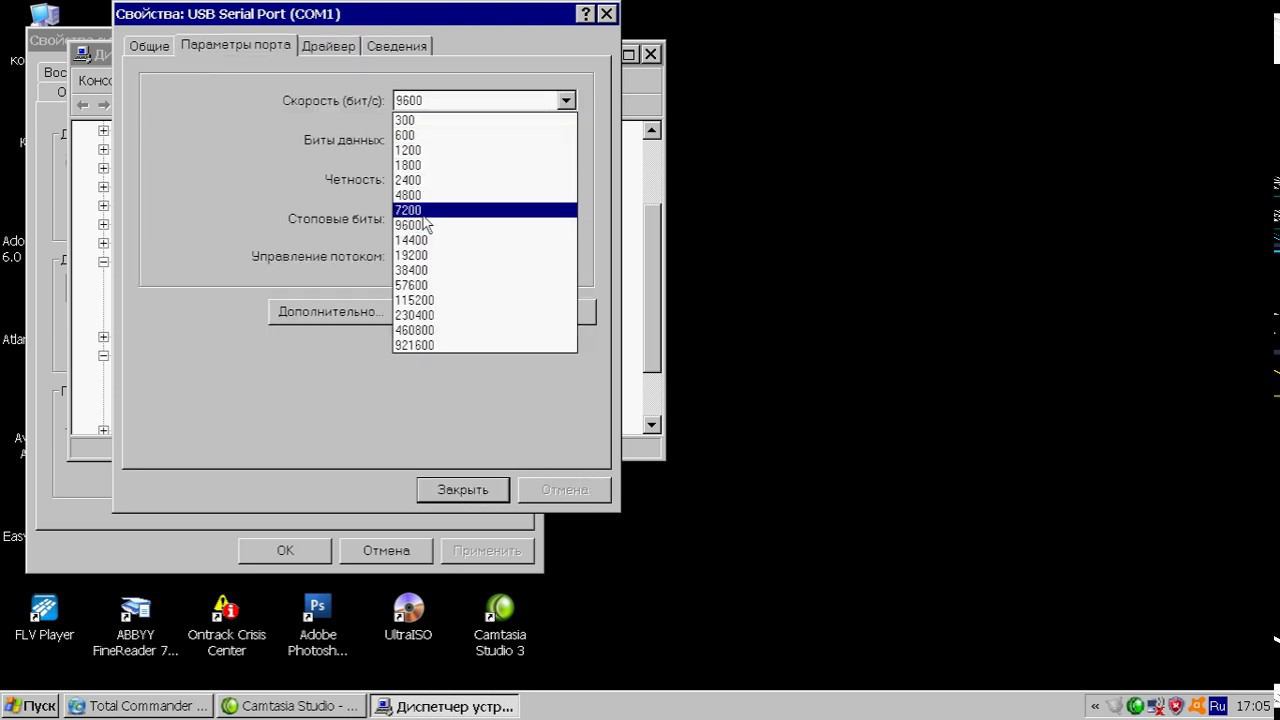Click the Ru language indicator

[x=1217, y=706]
